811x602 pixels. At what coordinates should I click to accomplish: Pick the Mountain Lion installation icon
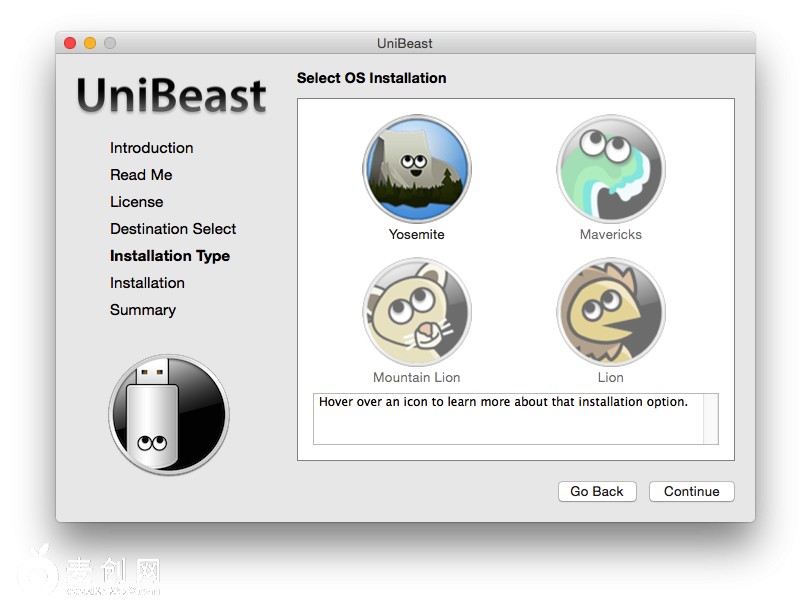(416, 313)
